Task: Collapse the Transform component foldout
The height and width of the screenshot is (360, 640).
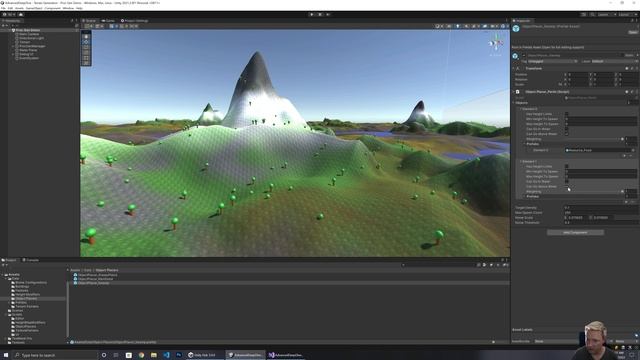Action: pos(513,69)
